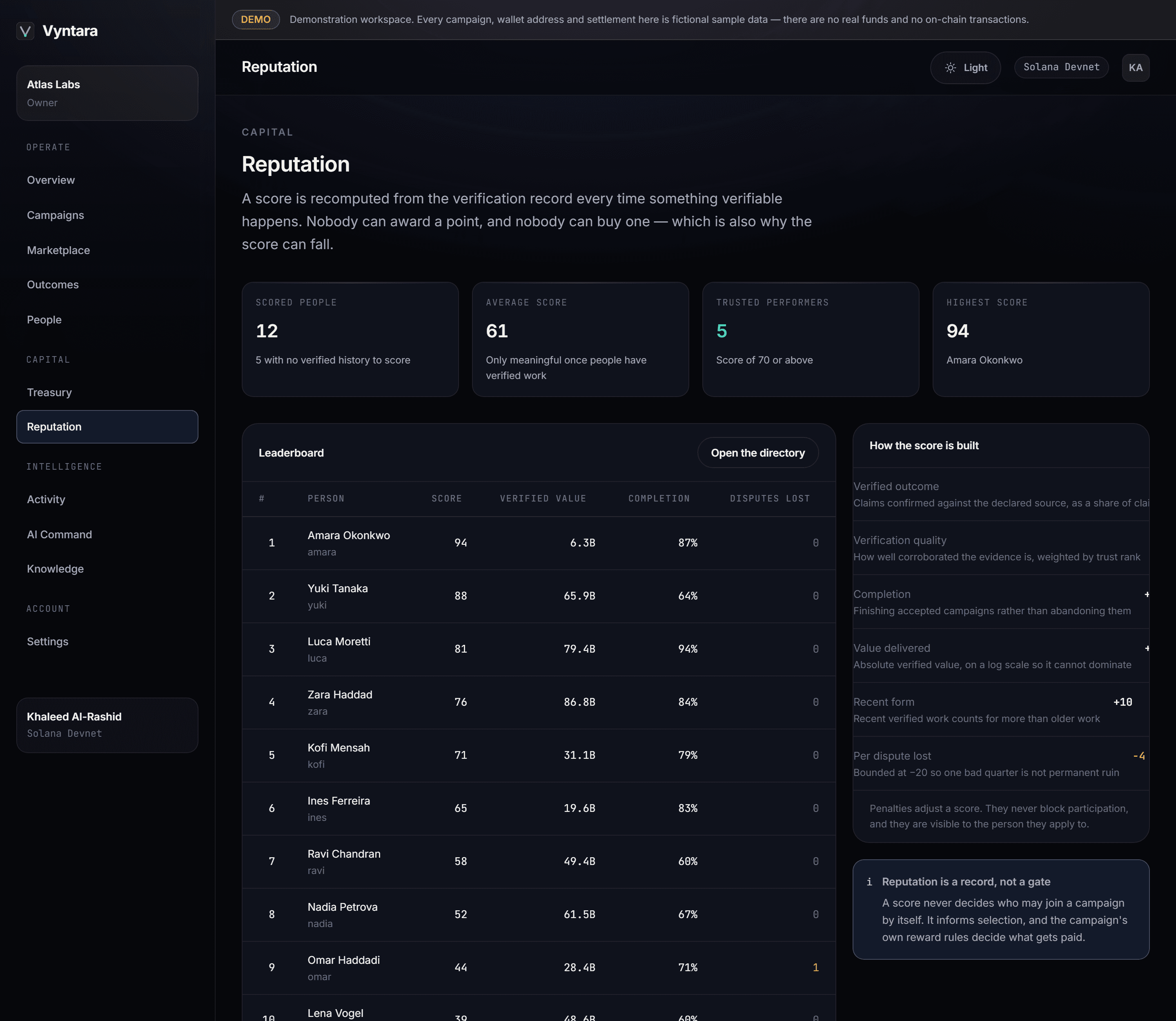Click 'Reputation is a record, not a gate'
This screenshot has height=1021, width=1176.
coord(966,882)
